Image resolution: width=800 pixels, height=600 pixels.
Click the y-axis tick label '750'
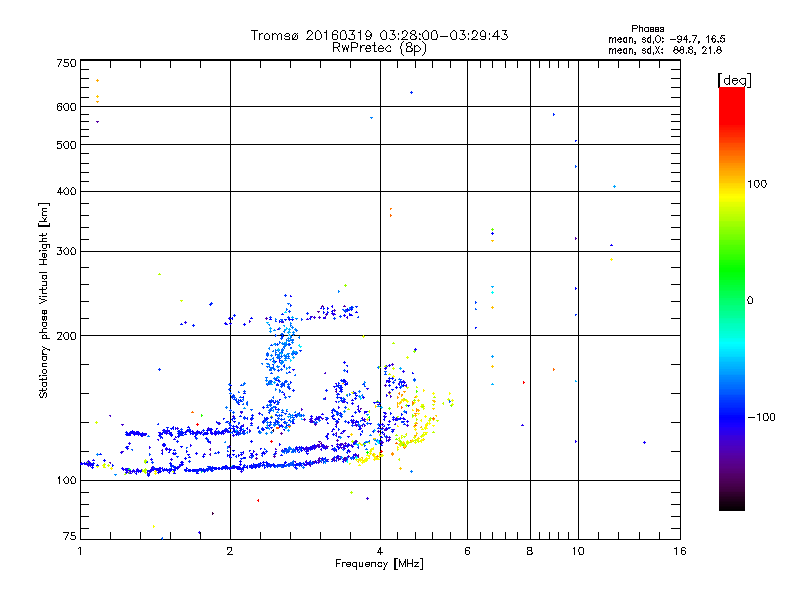coord(66,63)
